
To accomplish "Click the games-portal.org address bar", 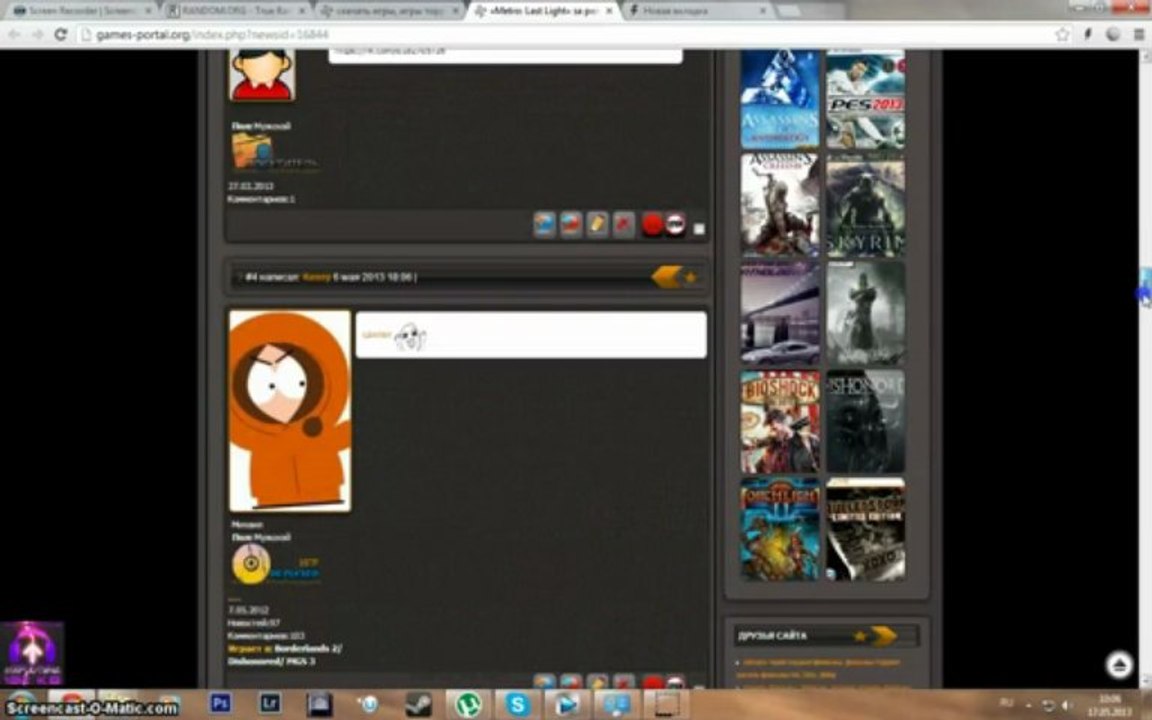I will [573, 35].
